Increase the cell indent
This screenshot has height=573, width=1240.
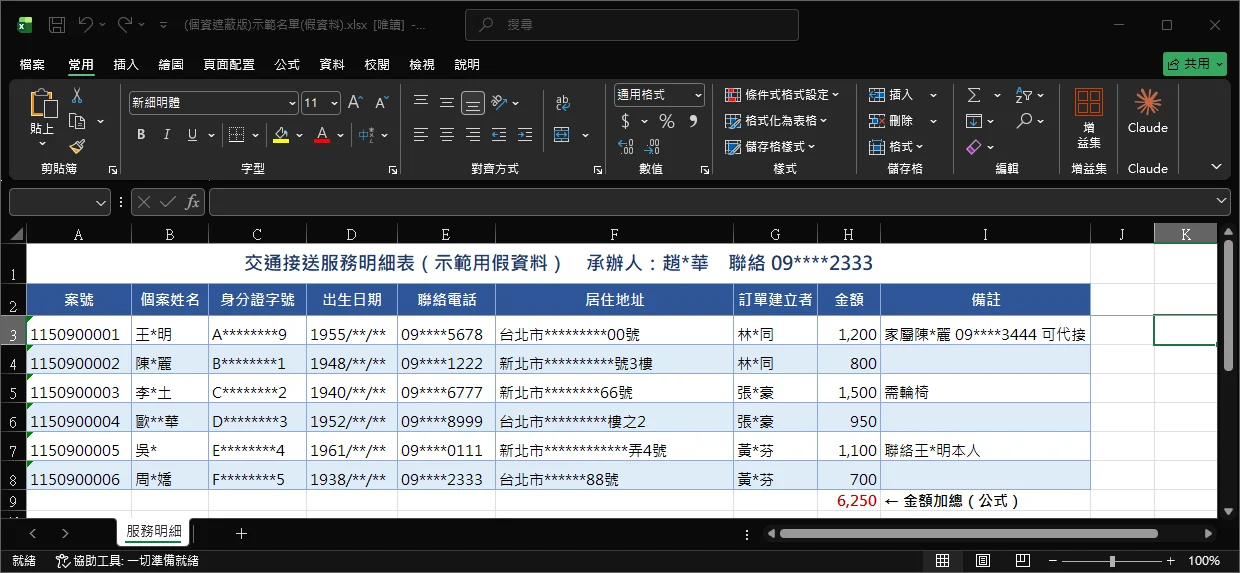click(525, 134)
